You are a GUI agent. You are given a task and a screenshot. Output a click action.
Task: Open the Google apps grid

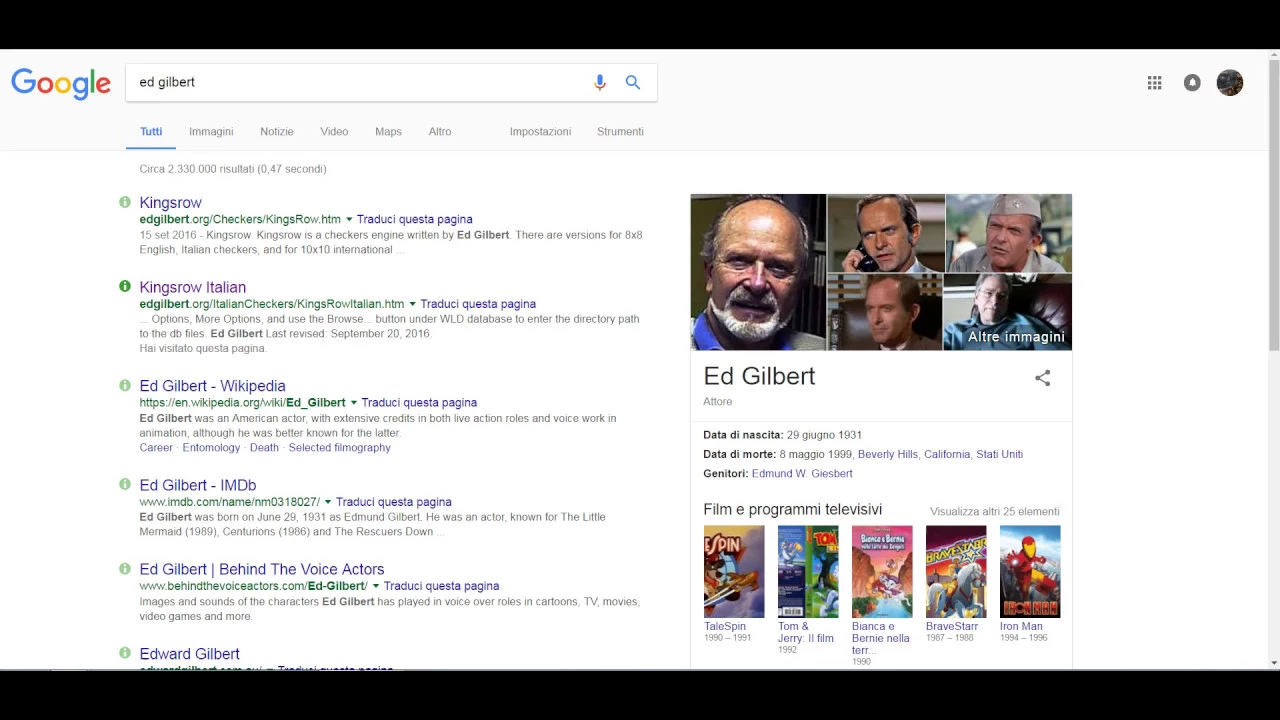(1155, 83)
